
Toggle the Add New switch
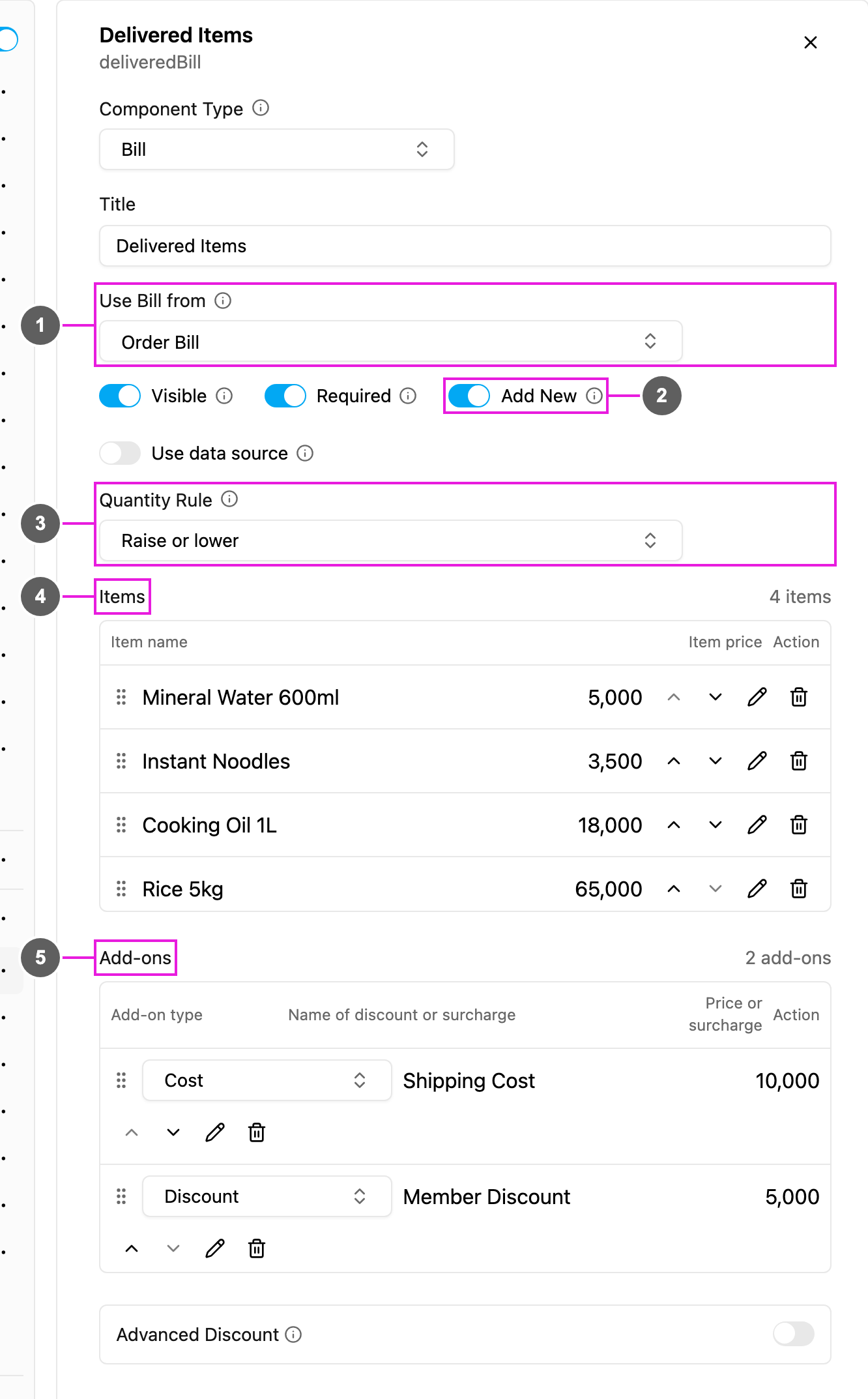pyautogui.click(x=469, y=396)
